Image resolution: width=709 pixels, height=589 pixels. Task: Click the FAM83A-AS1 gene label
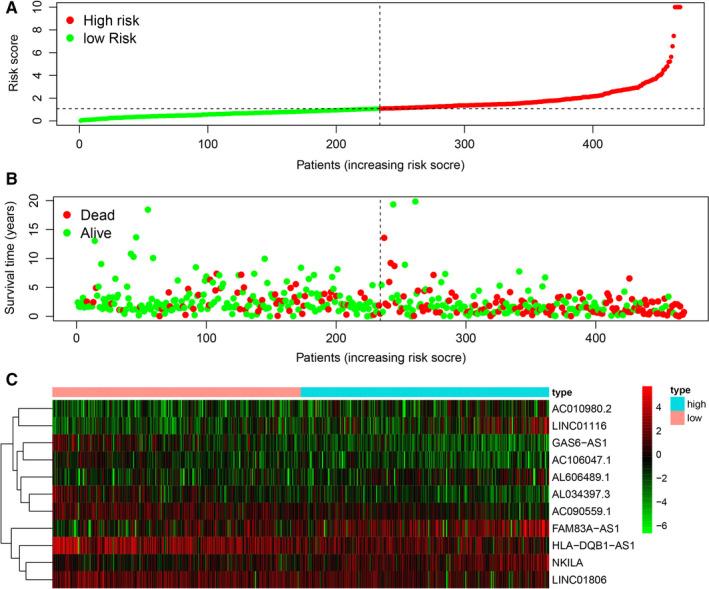coord(589,526)
